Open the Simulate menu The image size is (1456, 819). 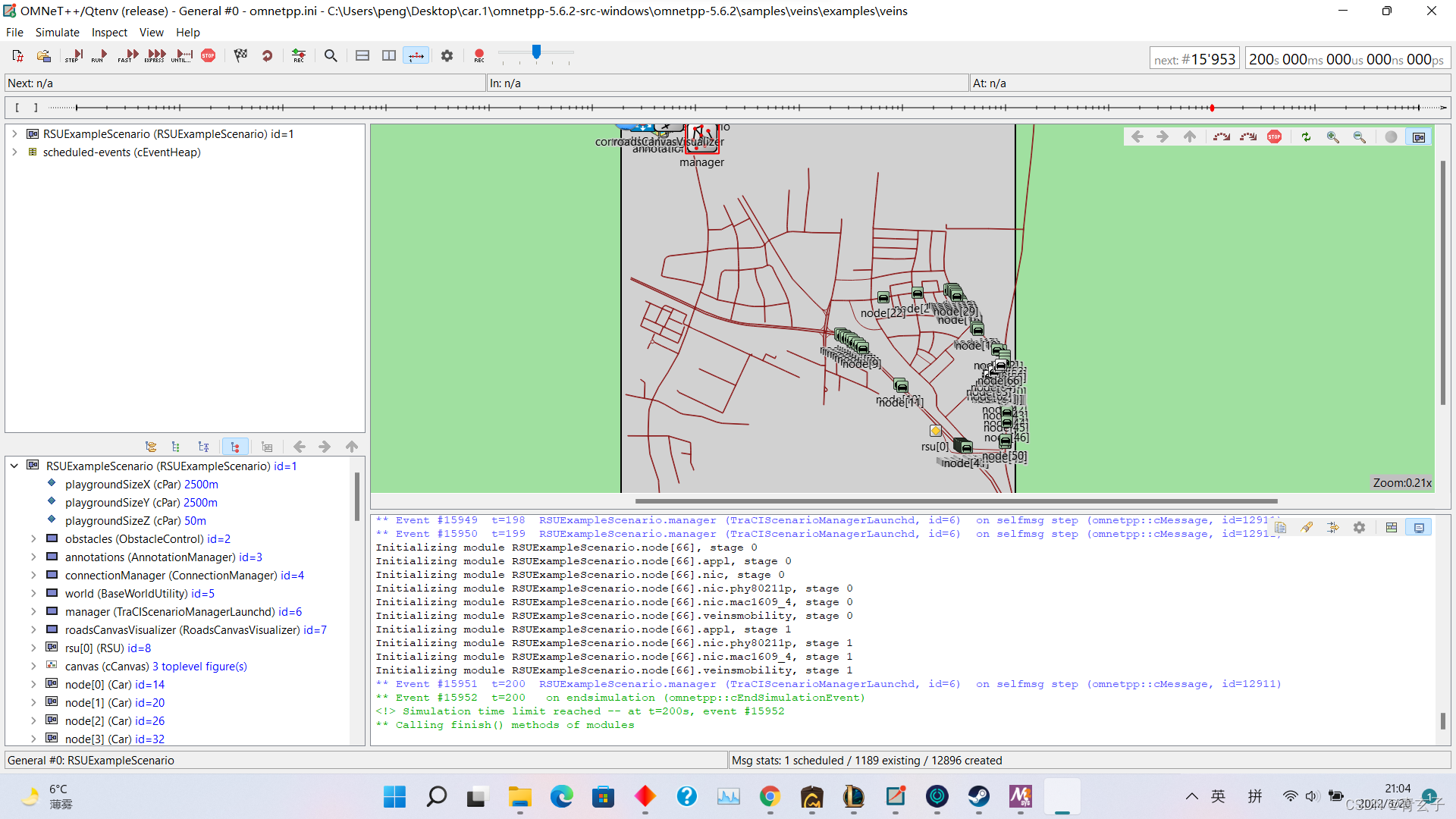coord(57,32)
